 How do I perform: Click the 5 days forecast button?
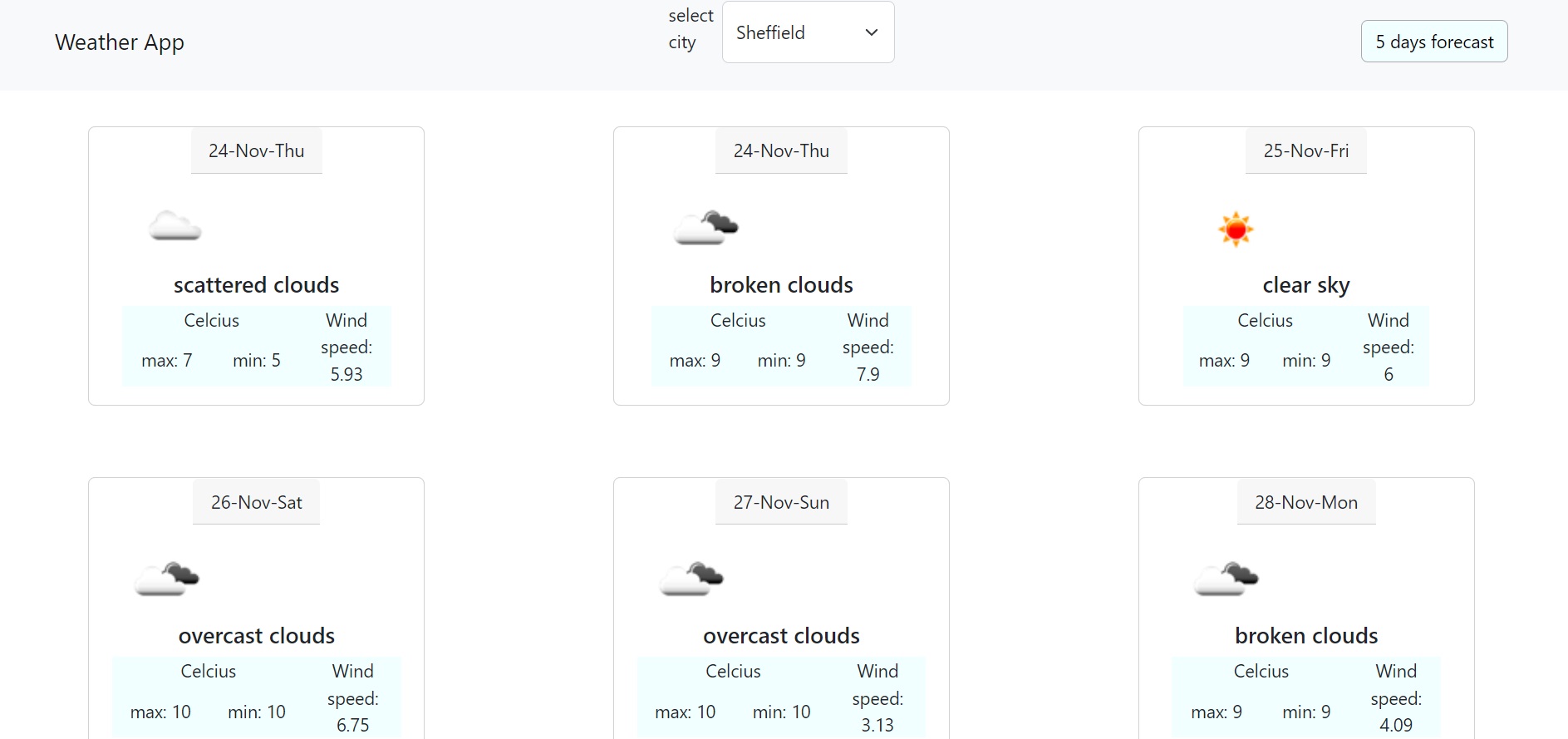coord(1434,42)
